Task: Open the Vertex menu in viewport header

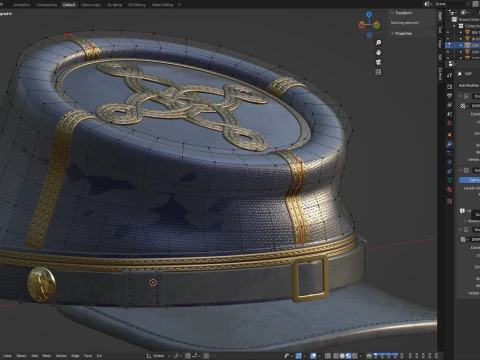Action: click(61, 356)
